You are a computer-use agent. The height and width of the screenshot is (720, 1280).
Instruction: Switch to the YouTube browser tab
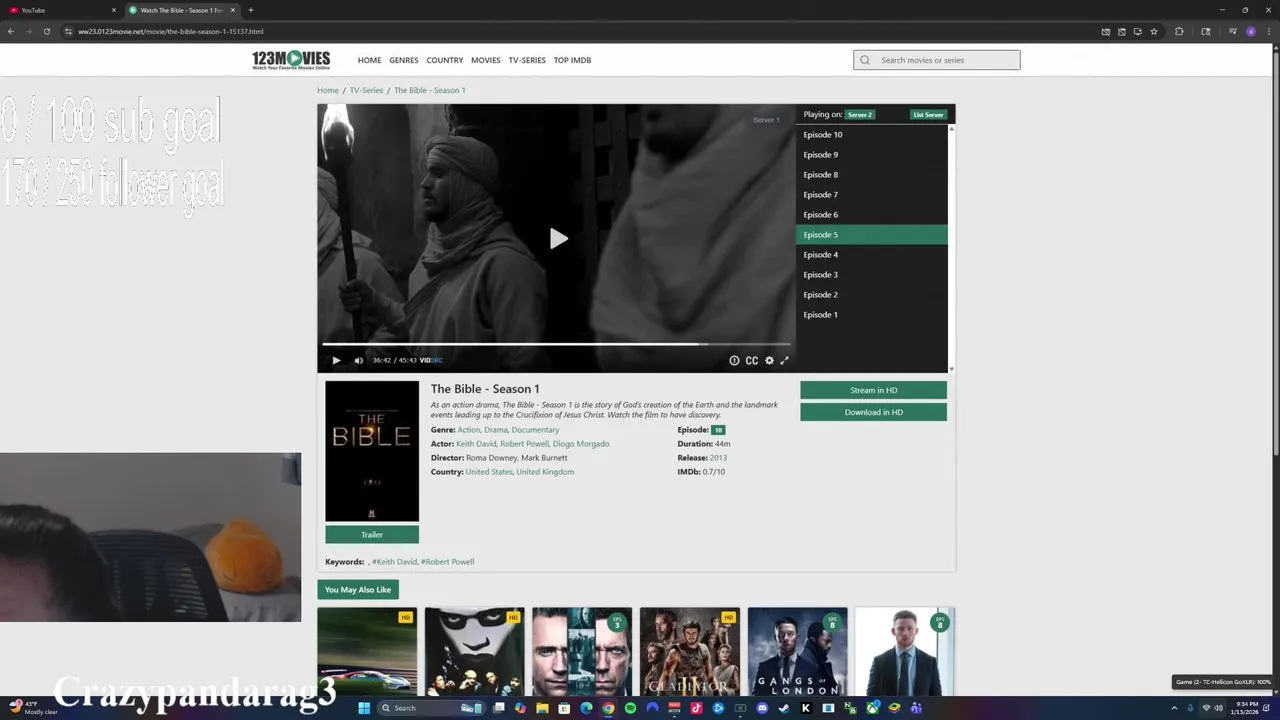[x=60, y=10]
